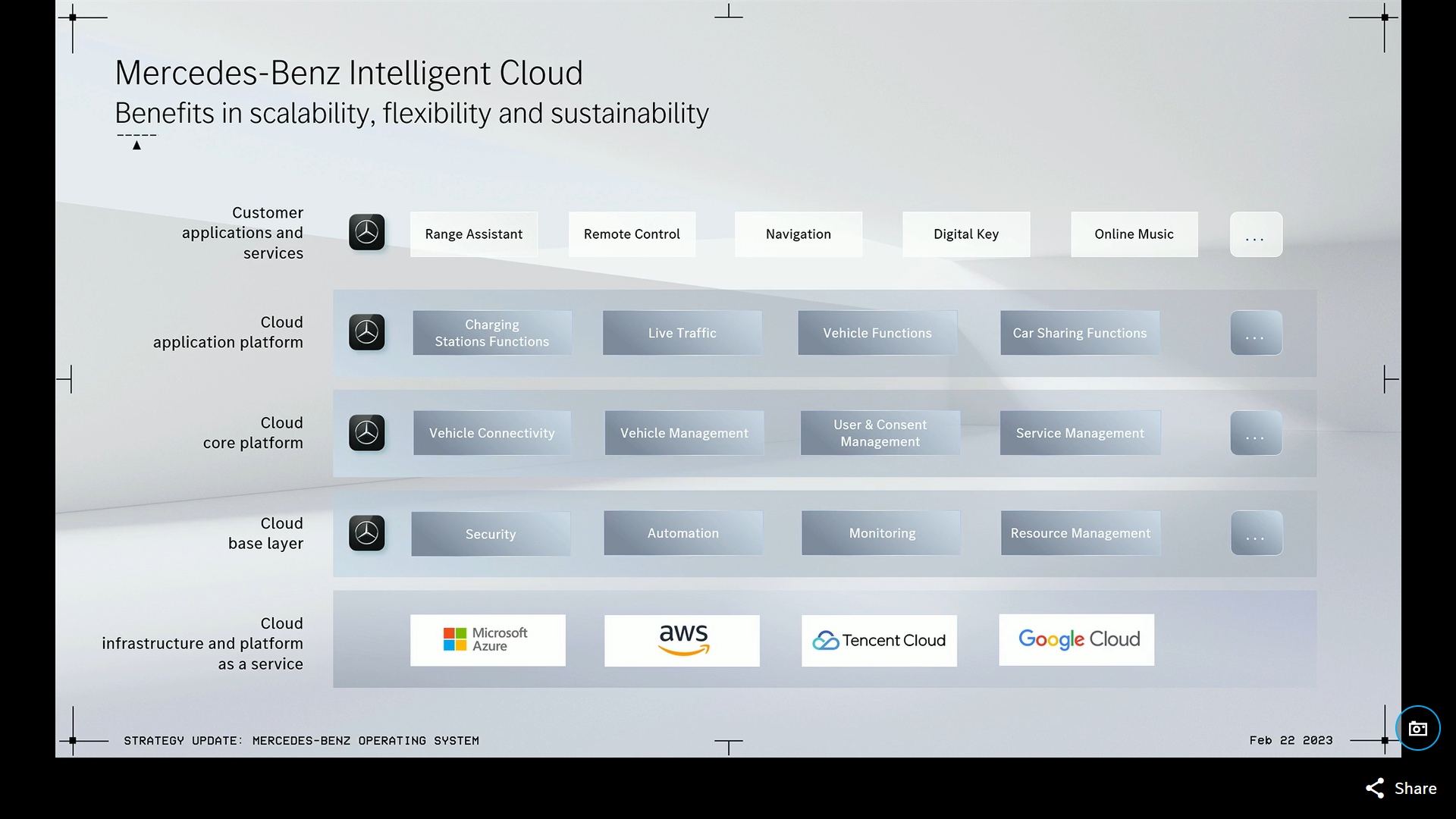Screen dimensions: 1456x819
Task: Click the Cloud application platform label
Action: tap(228, 332)
